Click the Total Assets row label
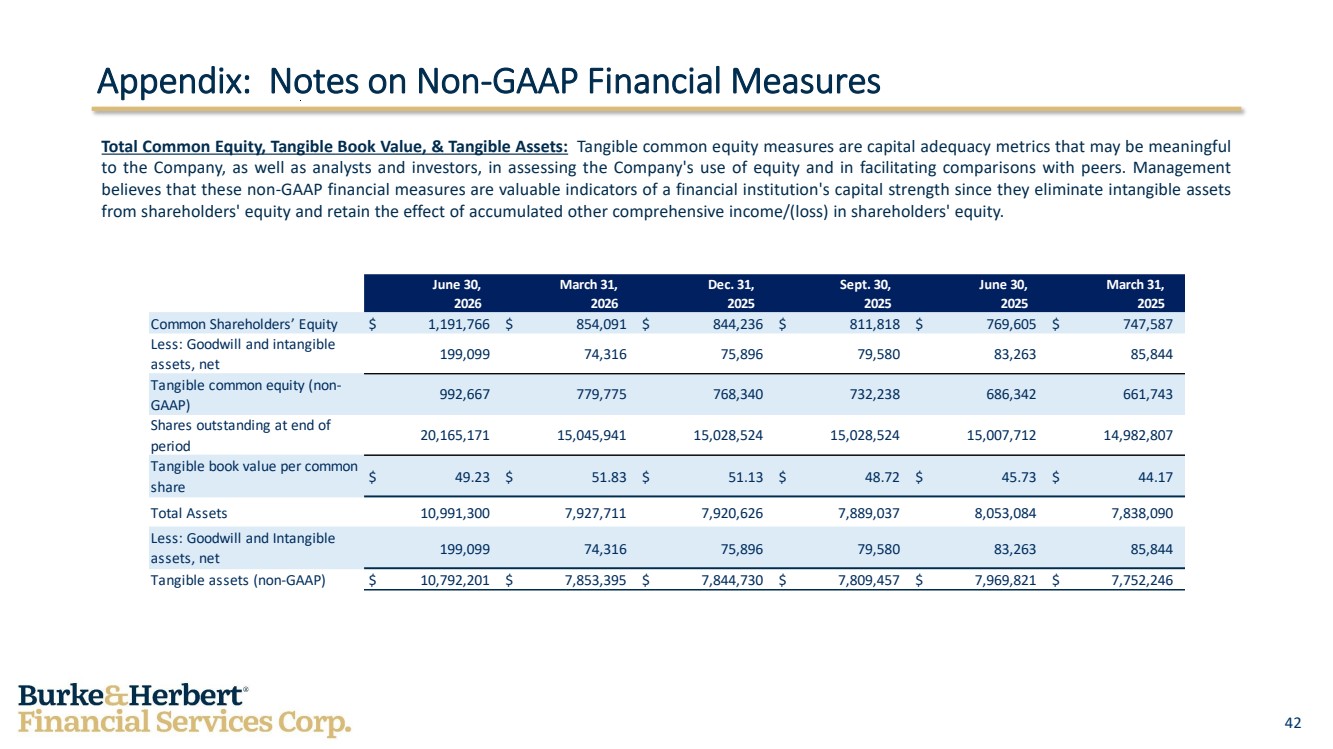Viewport: 1333px width, 749px height. tap(189, 513)
